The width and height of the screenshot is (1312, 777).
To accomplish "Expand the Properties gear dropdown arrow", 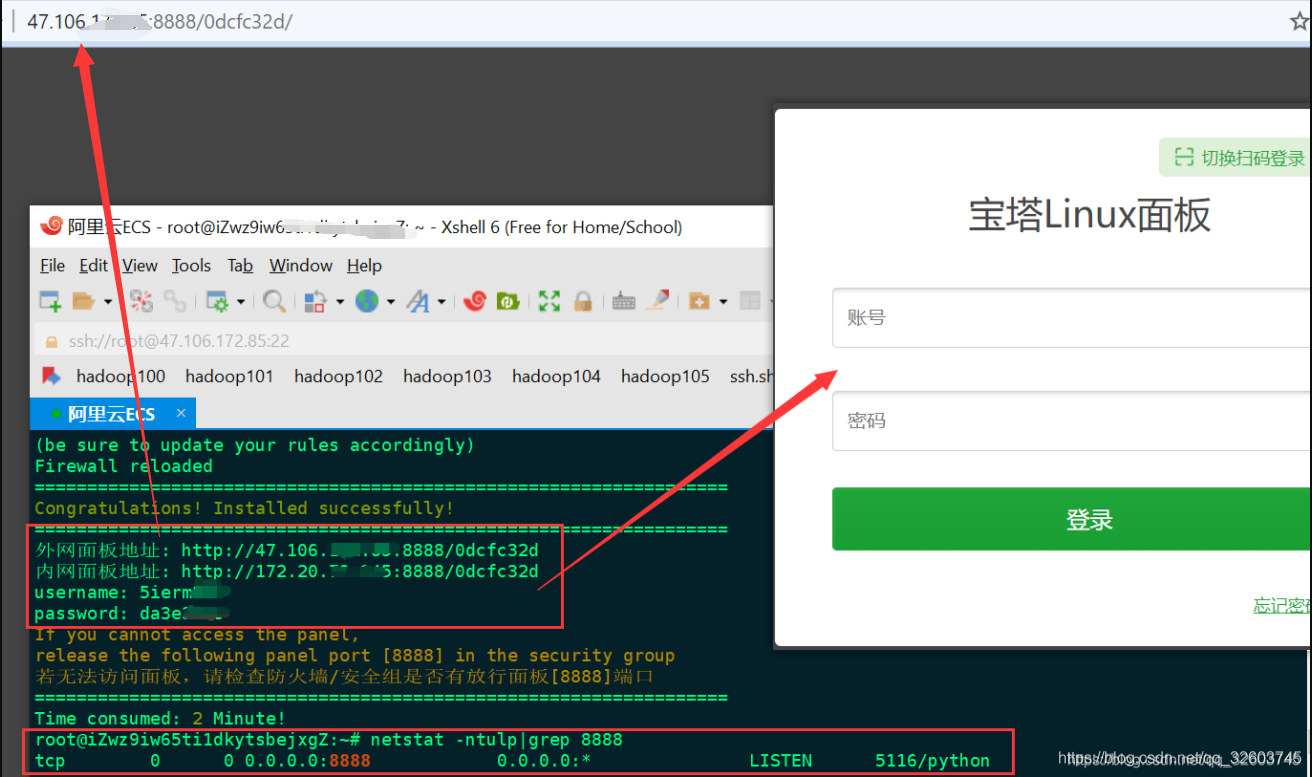I will [x=240, y=301].
